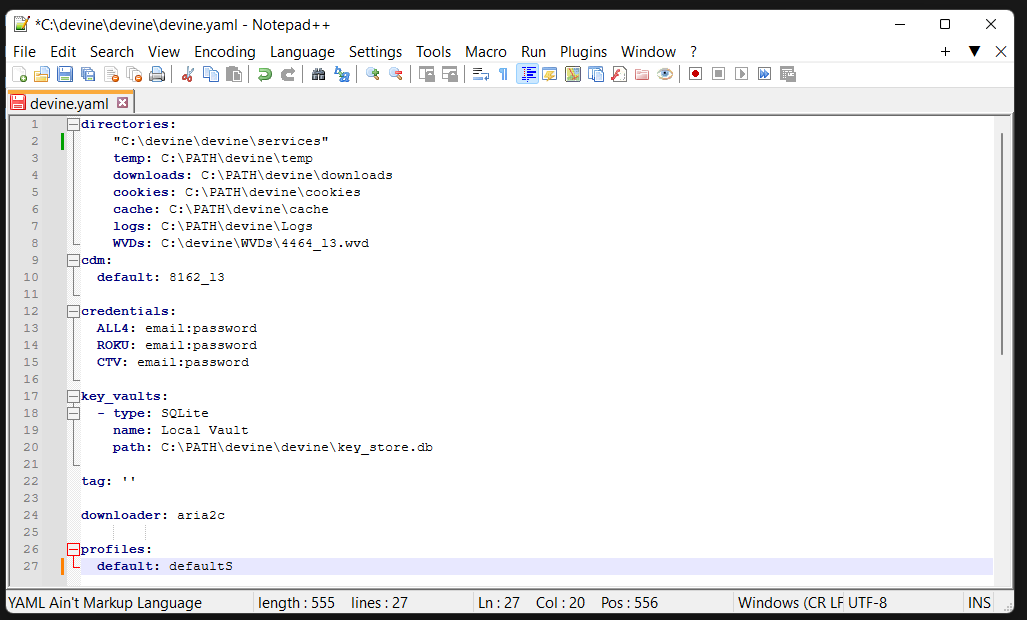The height and width of the screenshot is (620, 1027).
Task: Click the Stop recording macro icon
Action: coord(719,74)
